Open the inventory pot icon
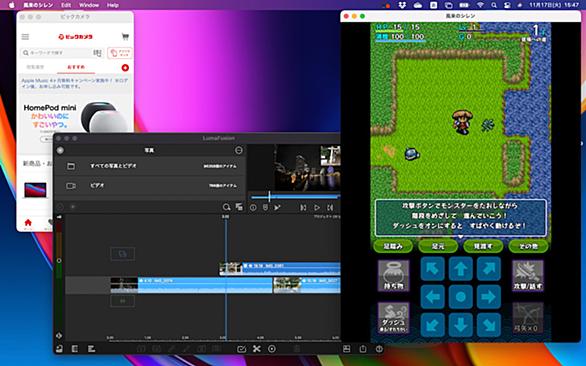This screenshot has width=586, height=366. 393,276
